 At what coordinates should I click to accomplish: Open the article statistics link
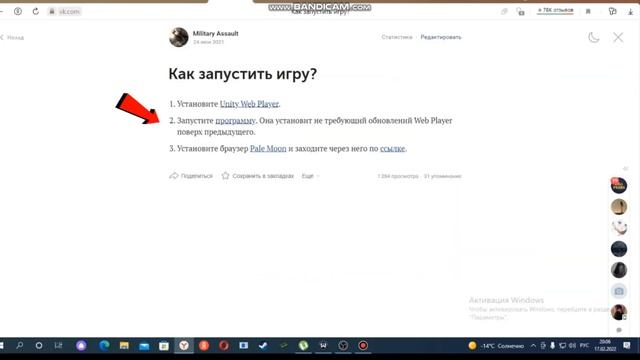(x=397, y=37)
